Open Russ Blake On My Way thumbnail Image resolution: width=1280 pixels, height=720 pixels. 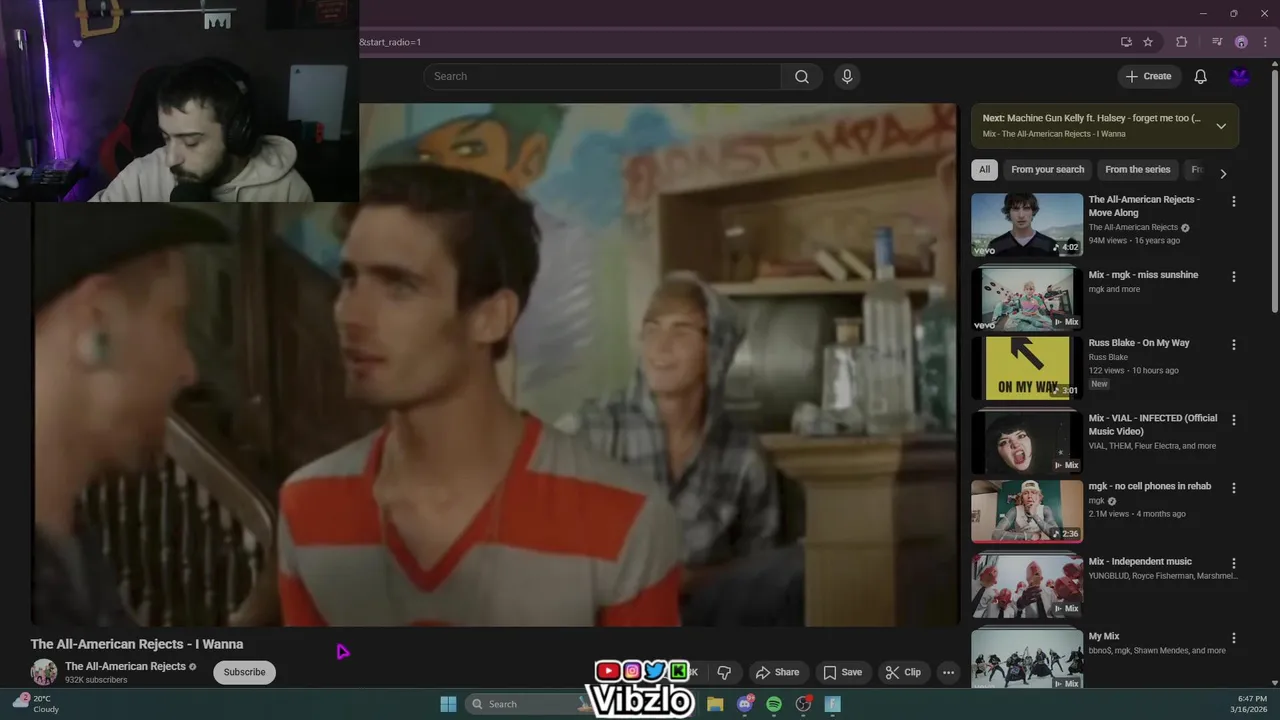click(1027, 368)
